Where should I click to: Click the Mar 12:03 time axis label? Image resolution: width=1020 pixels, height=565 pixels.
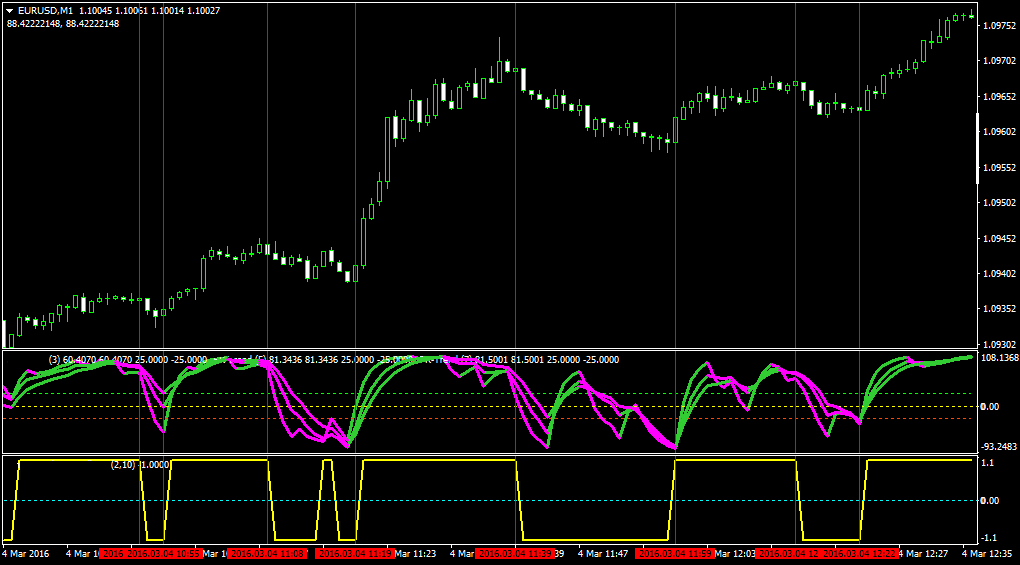coord(735,554)
